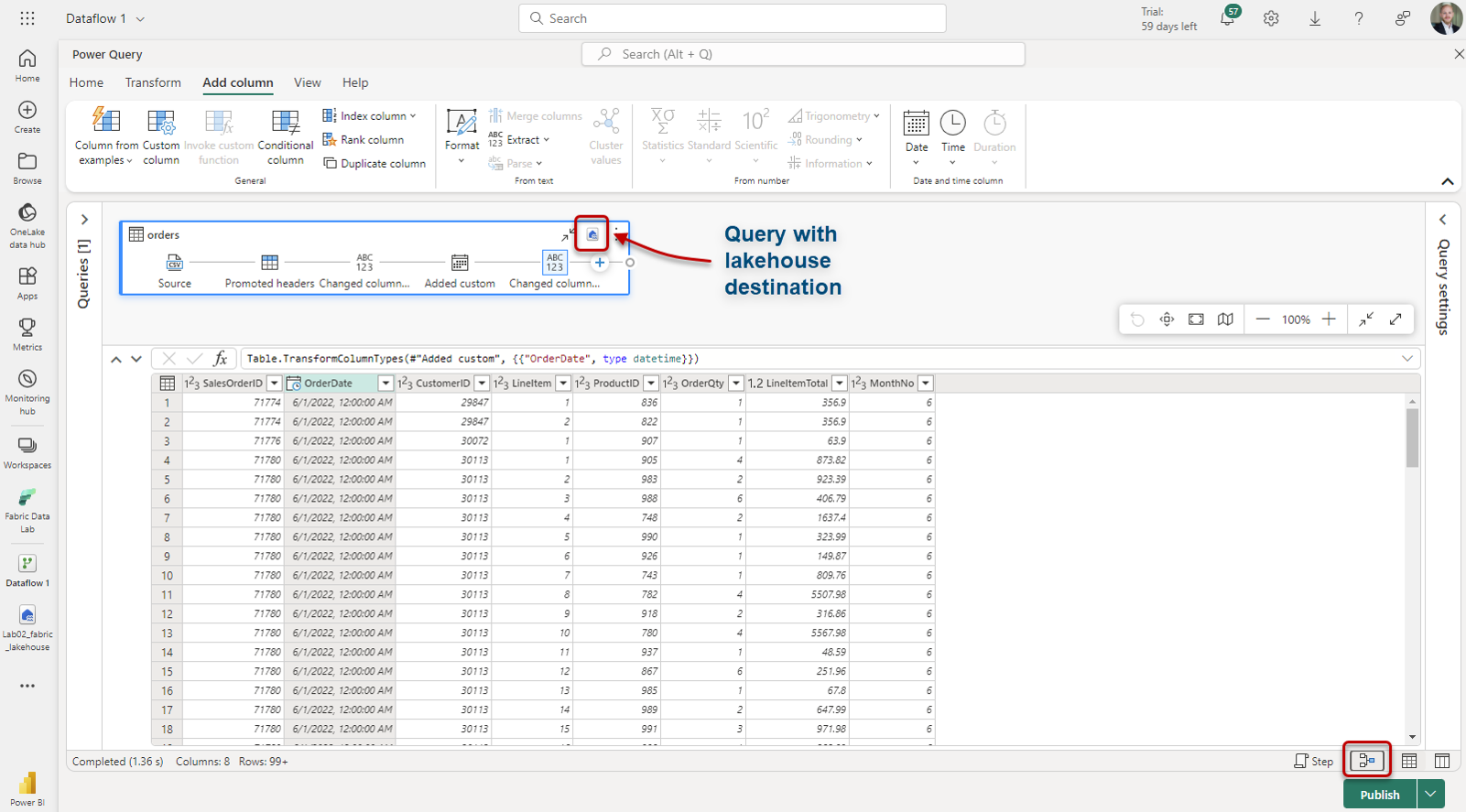Viewport: 1466px width, 812px height.
Task: Expand the formula bar
Action: [1407, 359]
